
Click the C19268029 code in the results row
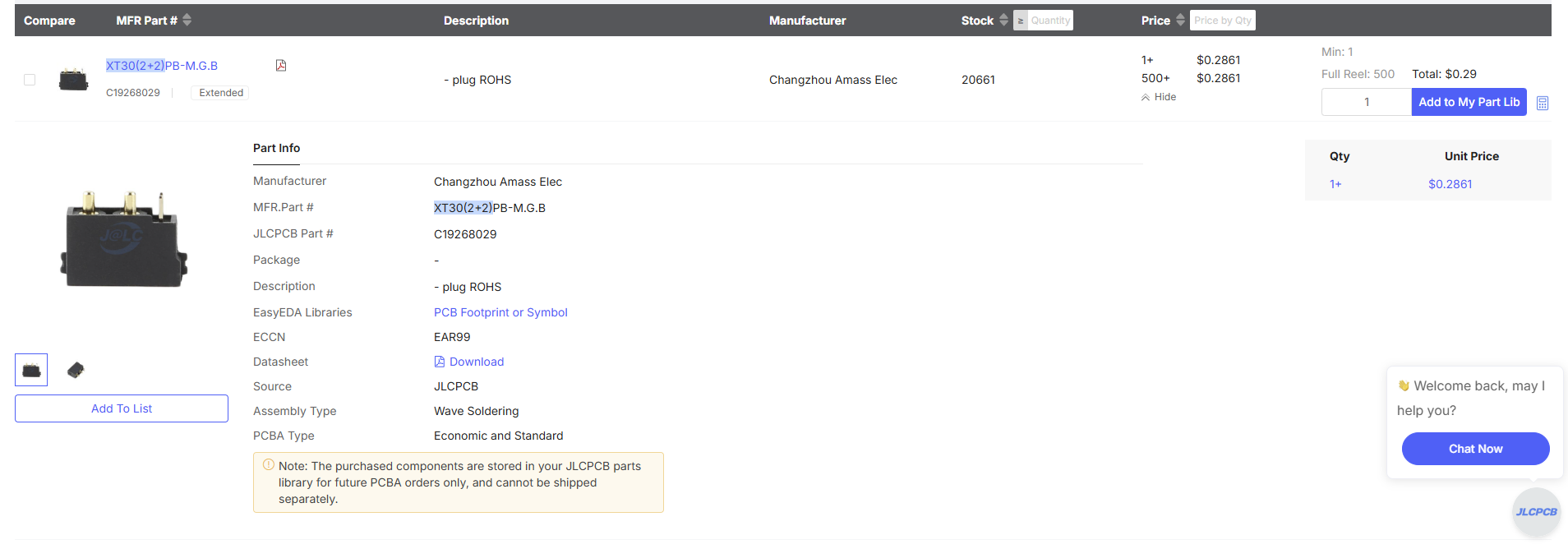(133, 93)
